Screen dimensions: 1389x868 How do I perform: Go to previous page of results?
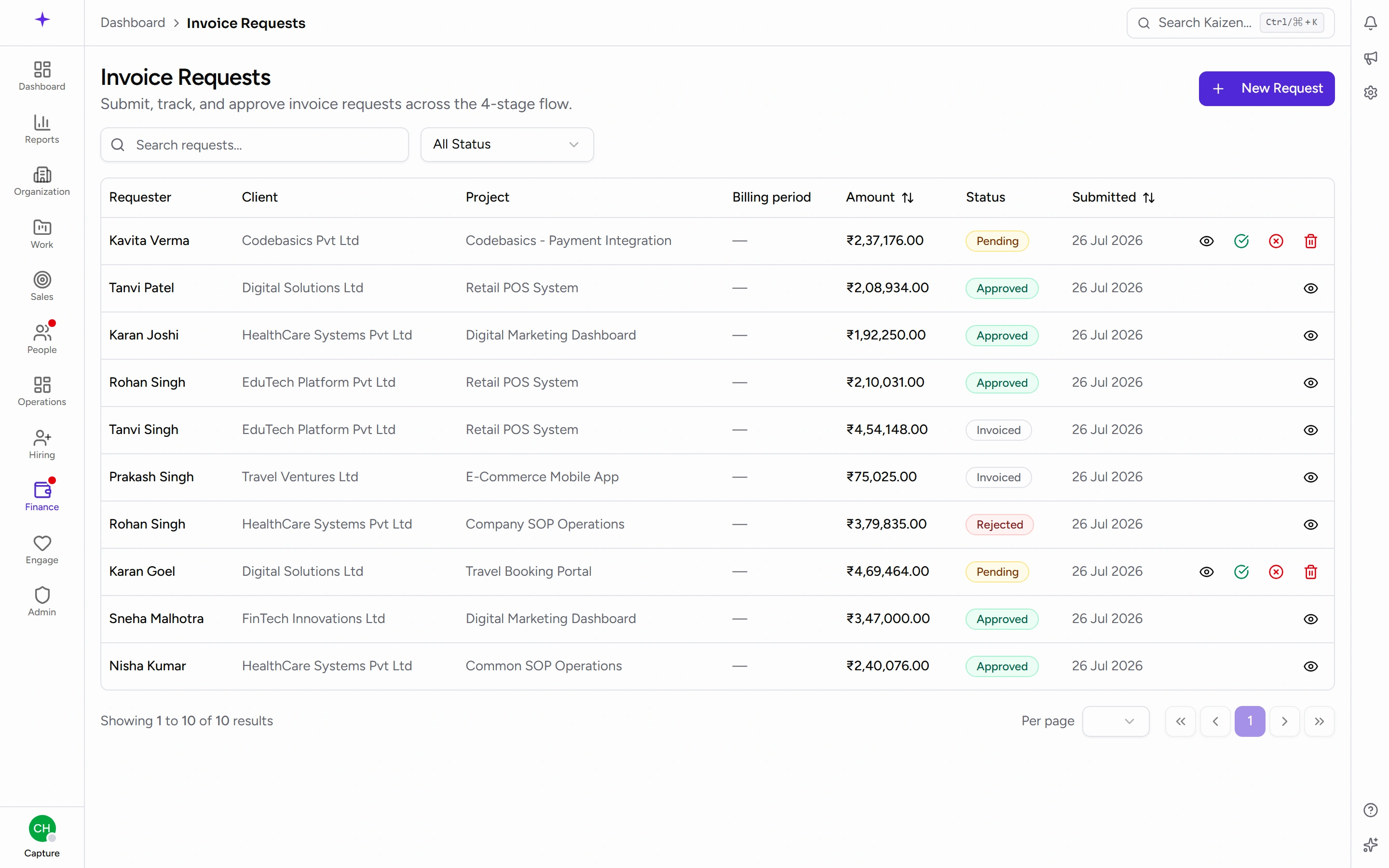(1215, 721)
